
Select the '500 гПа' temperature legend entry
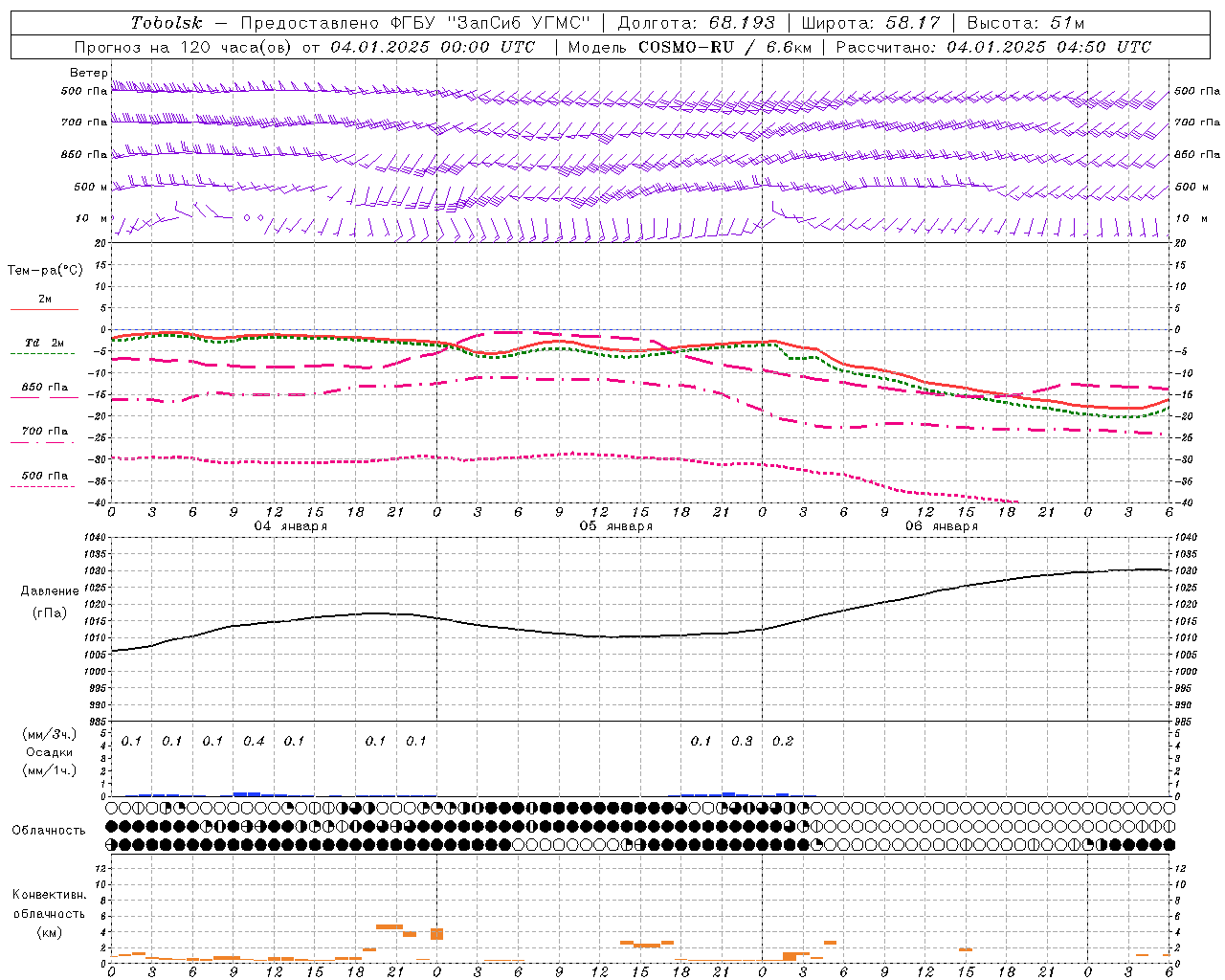coord(45,476)
